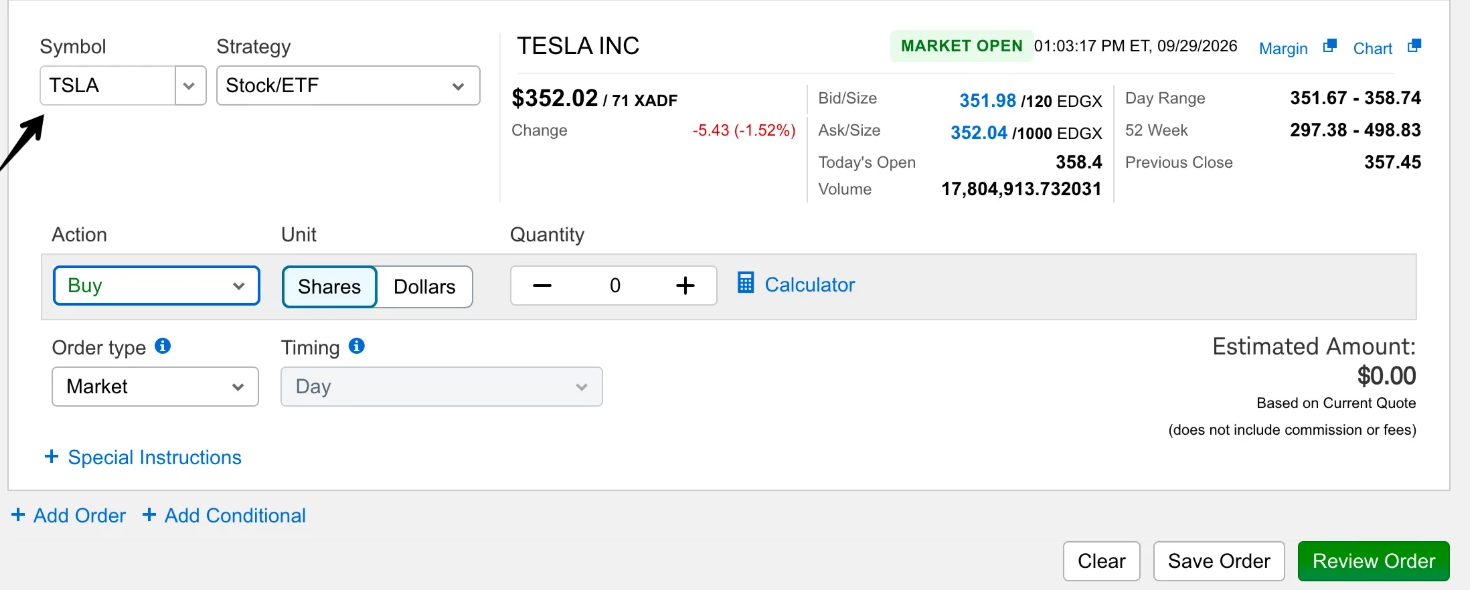1470x590 pixels.
Task: Click the Quantity value field
Action: [x=614, y=286]
